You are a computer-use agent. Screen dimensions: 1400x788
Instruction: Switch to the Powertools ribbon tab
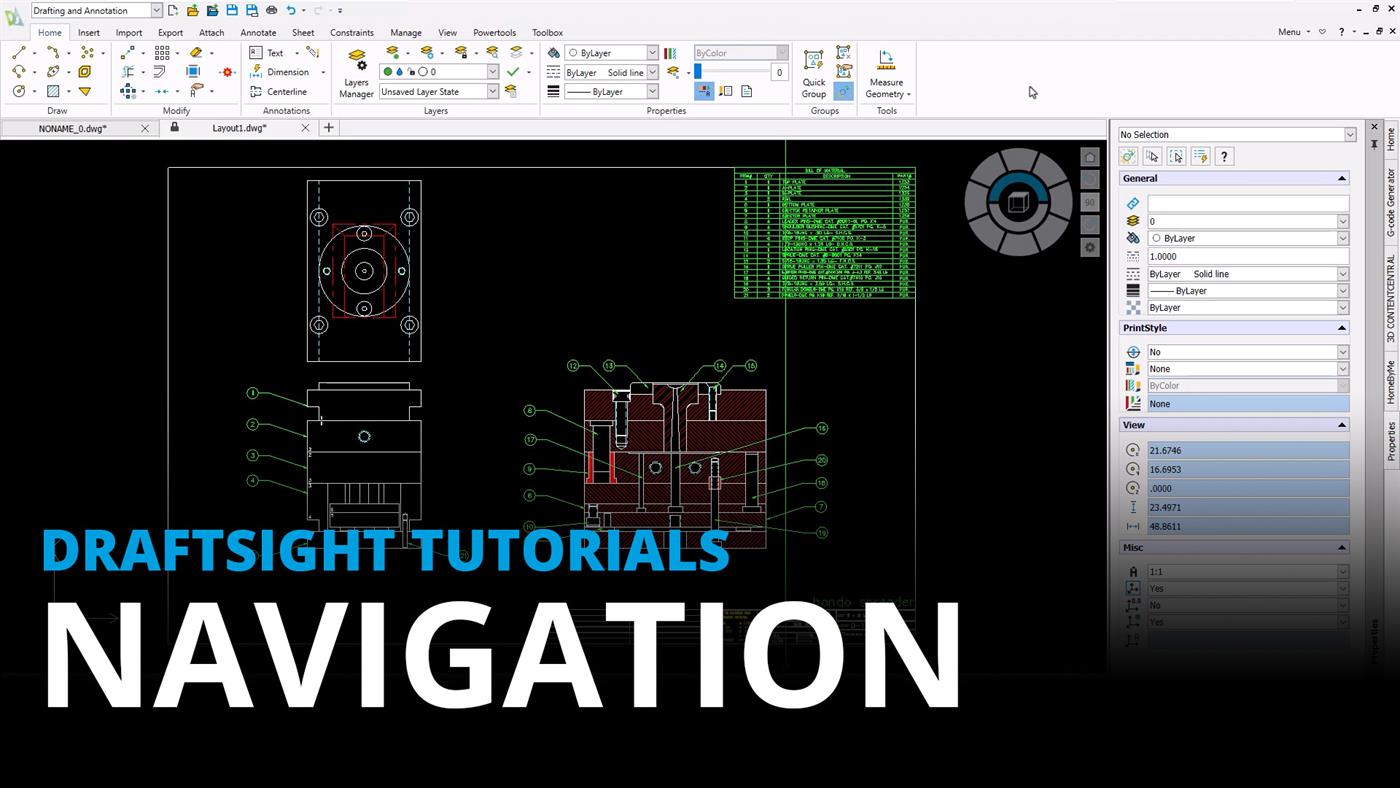494,32
